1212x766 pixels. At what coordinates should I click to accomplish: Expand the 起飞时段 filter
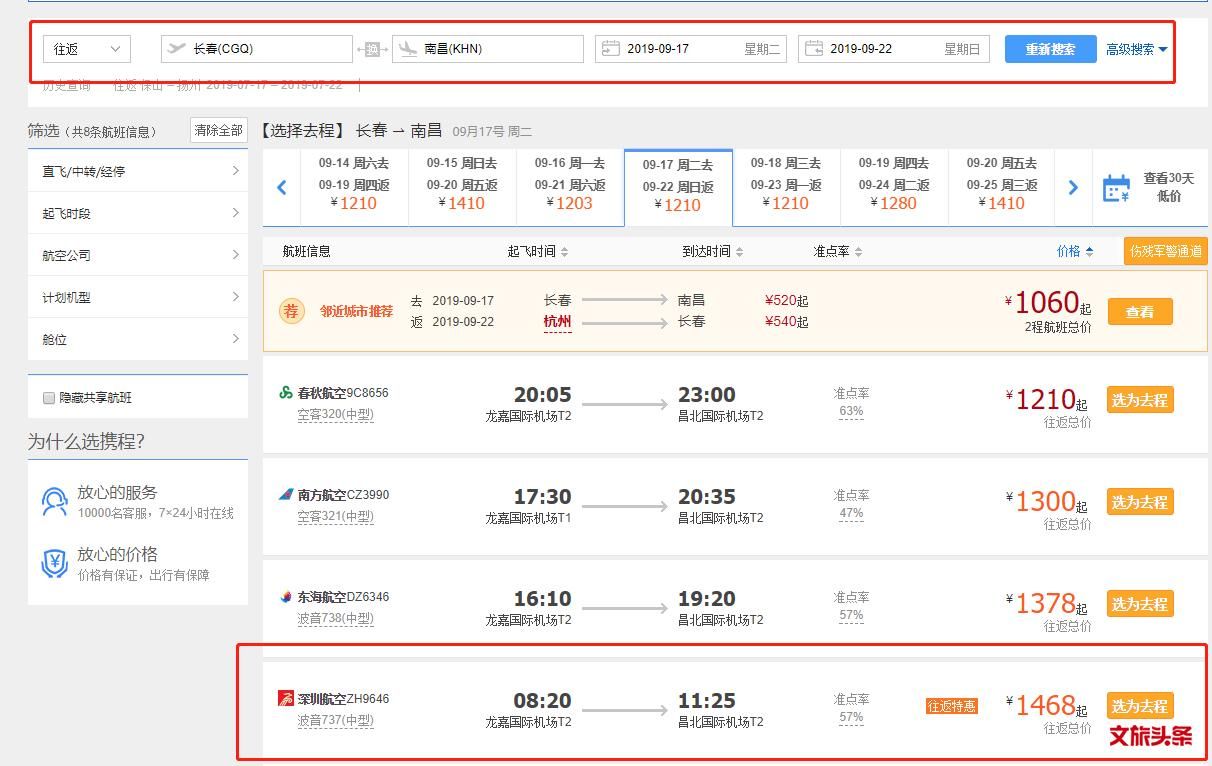click(x=138, y=213)
